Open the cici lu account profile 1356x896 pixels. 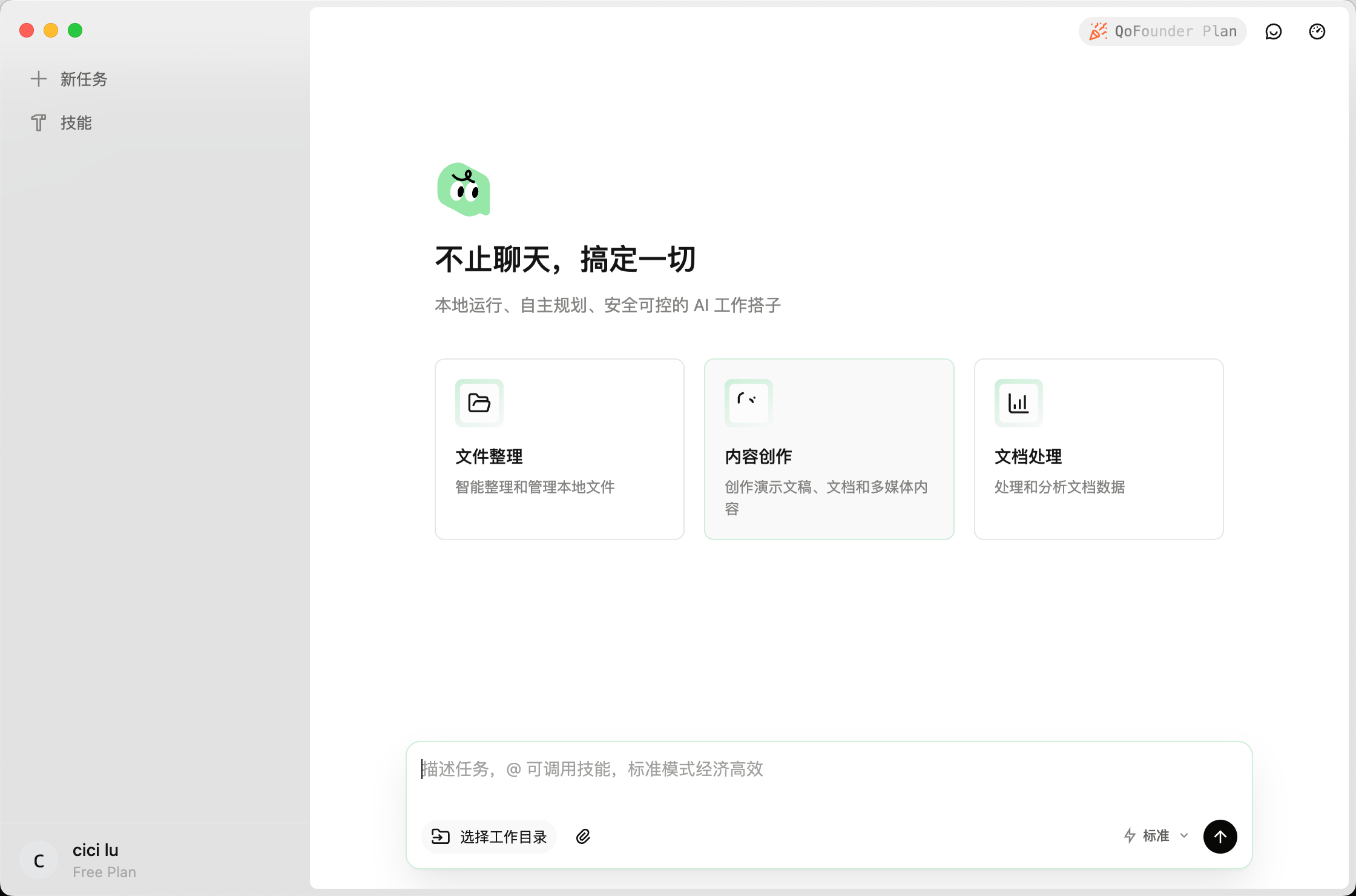click(x=96, y=851)
